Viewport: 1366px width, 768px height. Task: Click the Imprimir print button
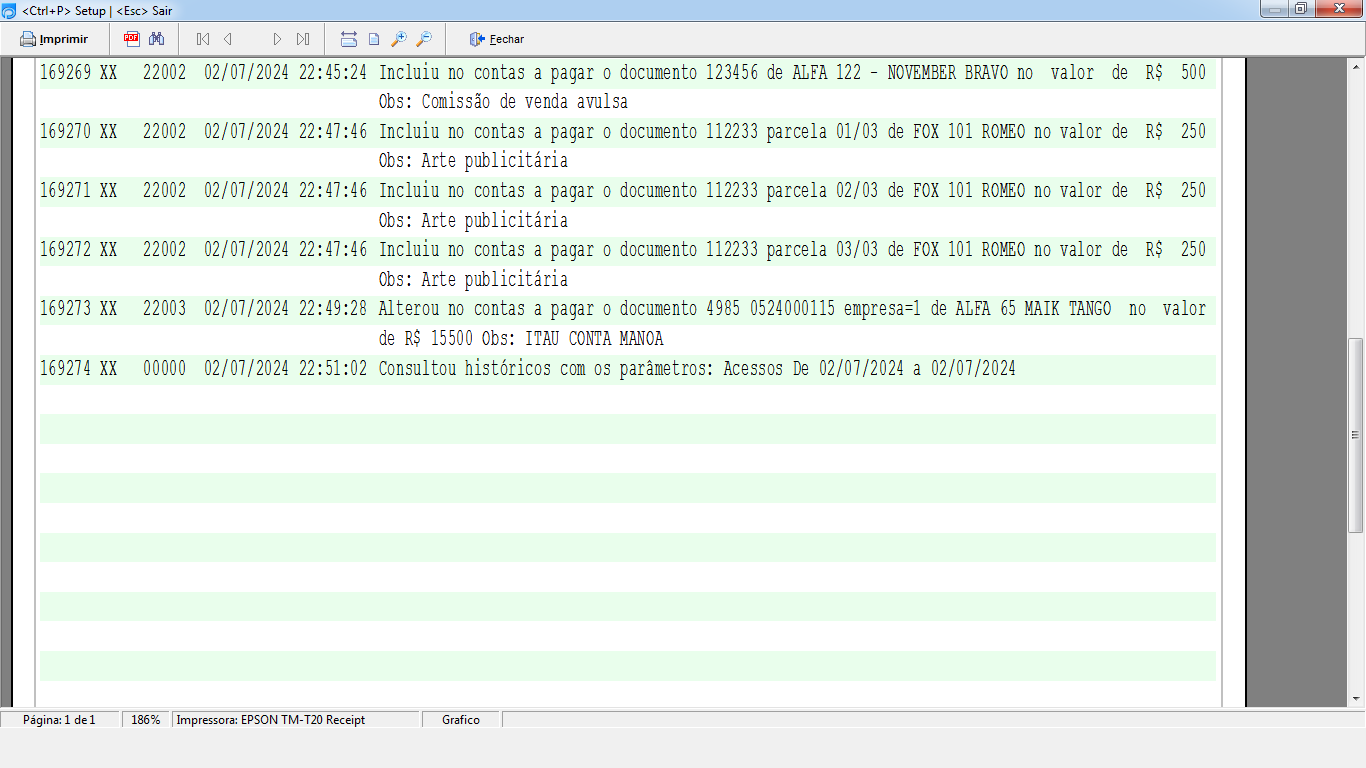[x=54, y=39]
